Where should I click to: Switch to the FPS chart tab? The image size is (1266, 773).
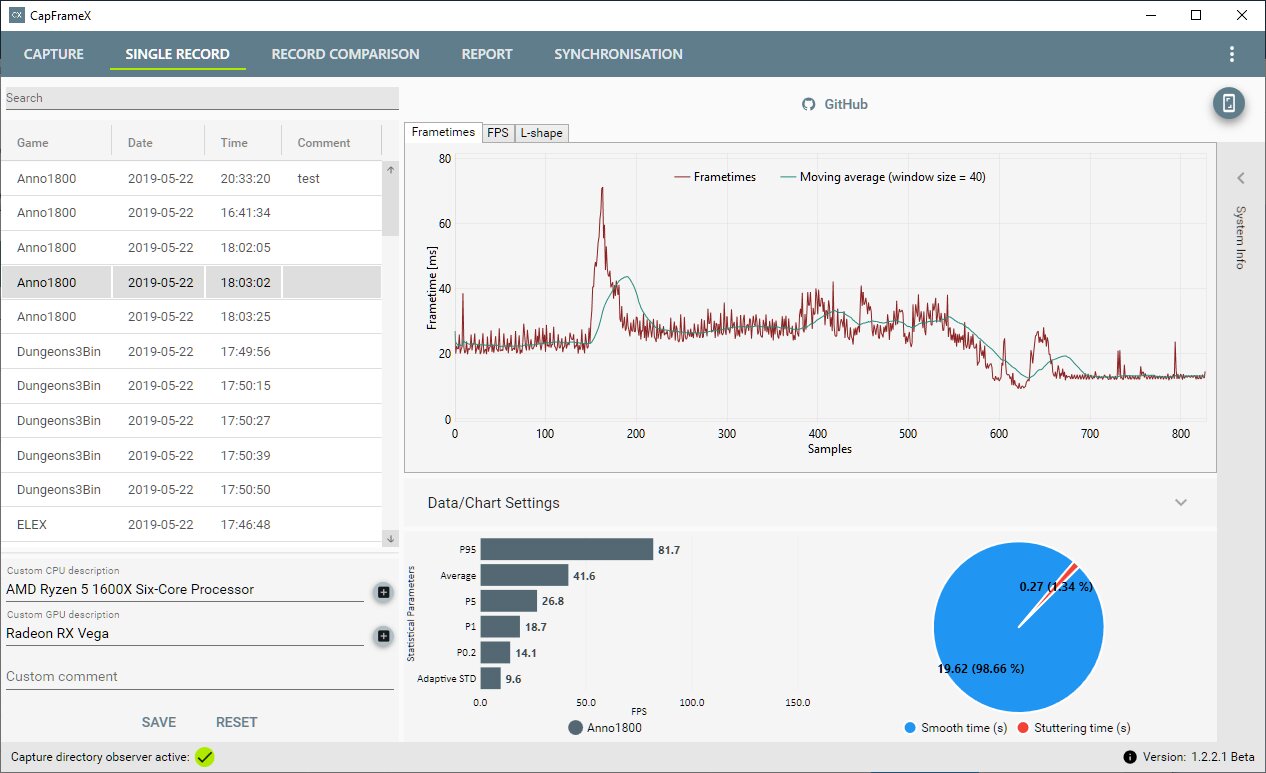(498, 133)
